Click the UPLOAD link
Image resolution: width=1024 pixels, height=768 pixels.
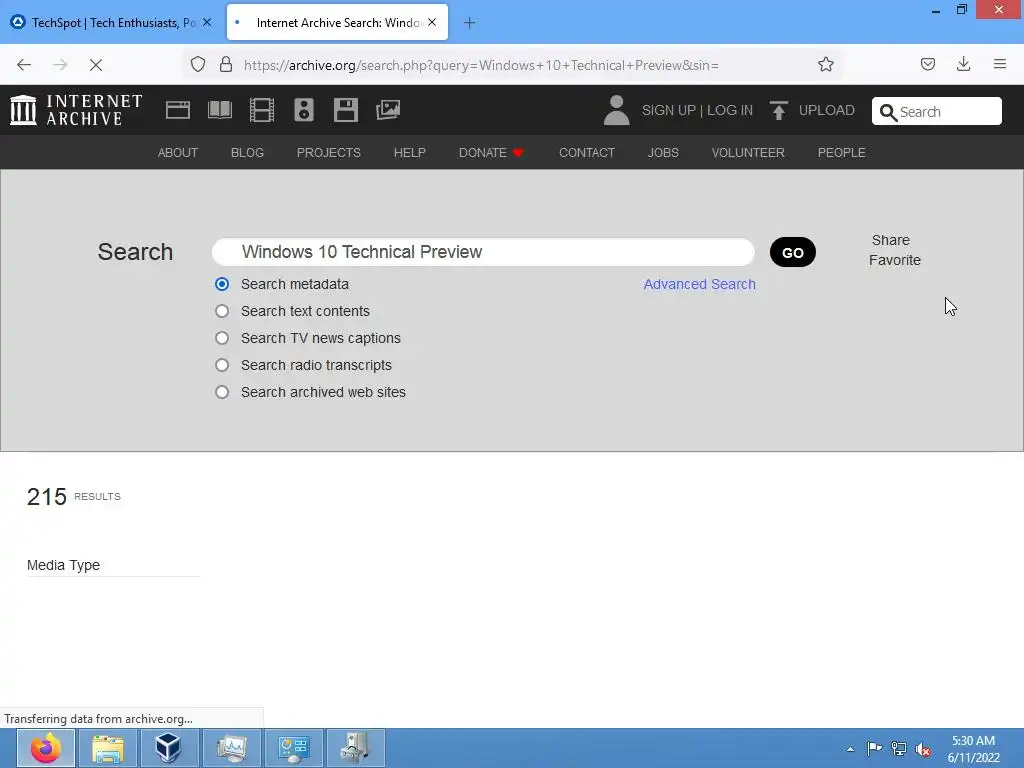826,110
